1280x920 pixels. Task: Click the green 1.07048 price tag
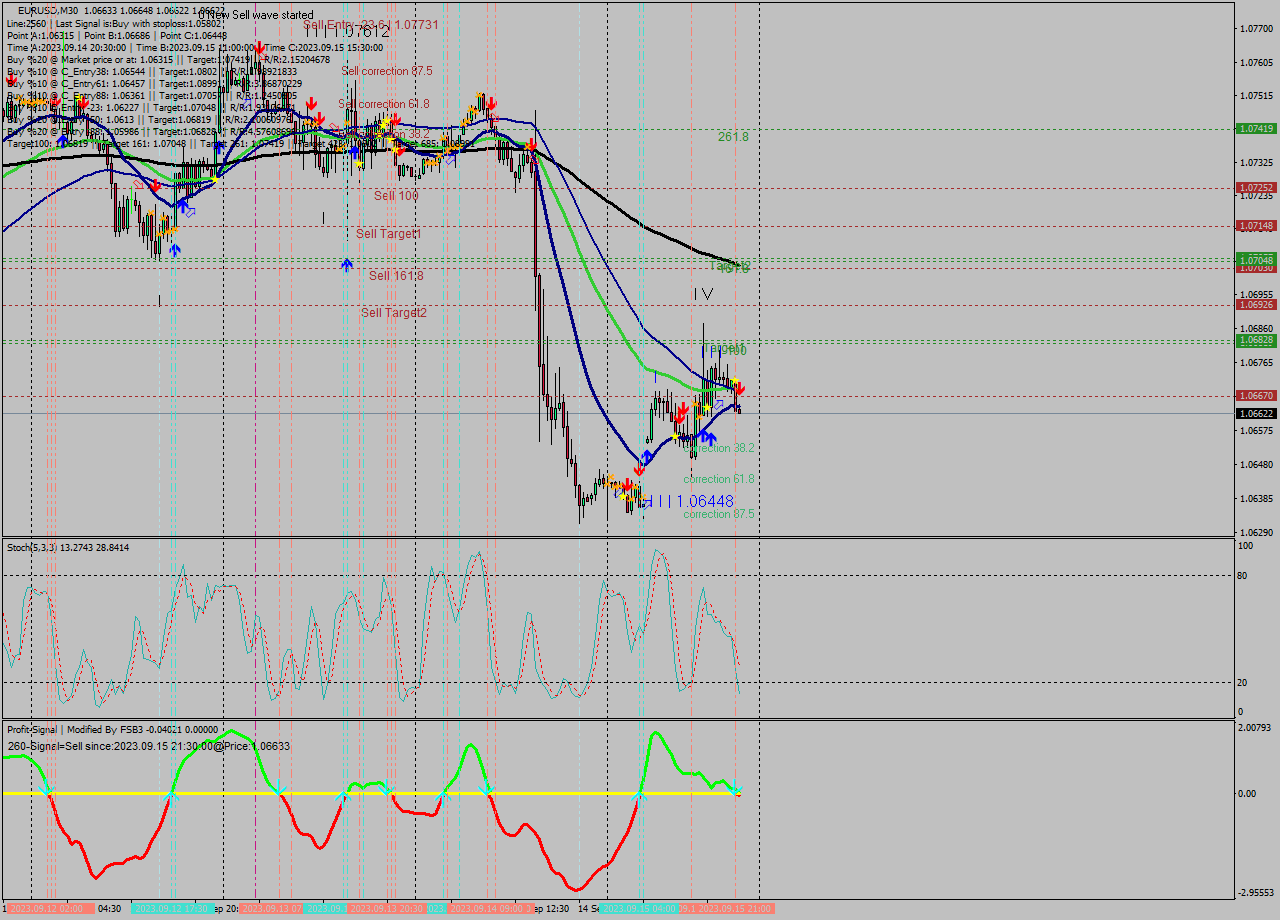[x=1256, y=259]
